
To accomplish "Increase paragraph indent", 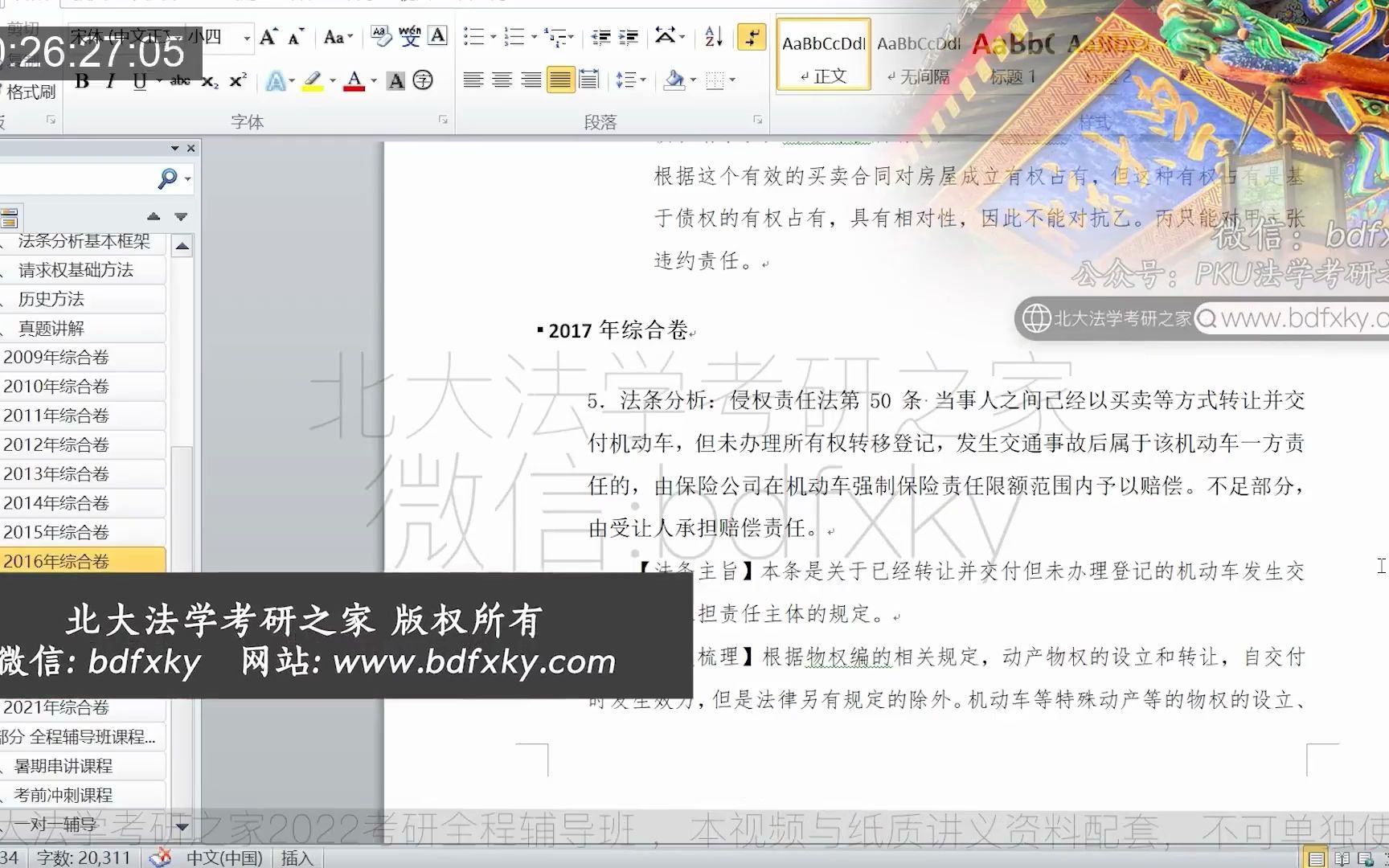I will coord(629,36).
